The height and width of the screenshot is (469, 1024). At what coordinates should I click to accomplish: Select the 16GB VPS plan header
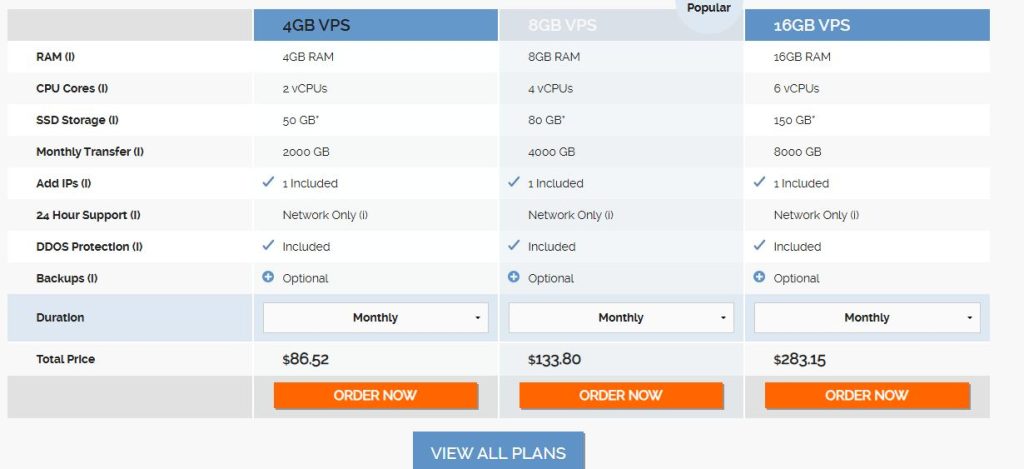867,25
